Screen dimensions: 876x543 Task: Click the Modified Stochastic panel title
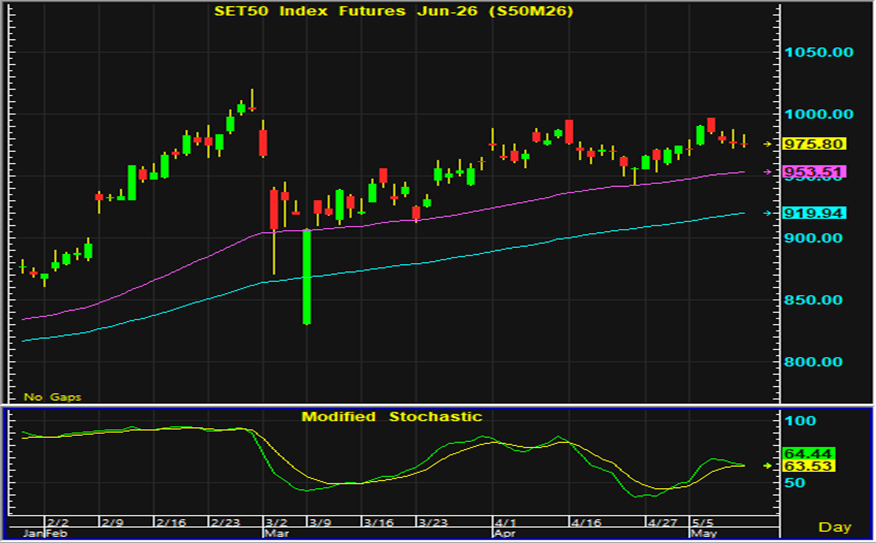(392, 417)
